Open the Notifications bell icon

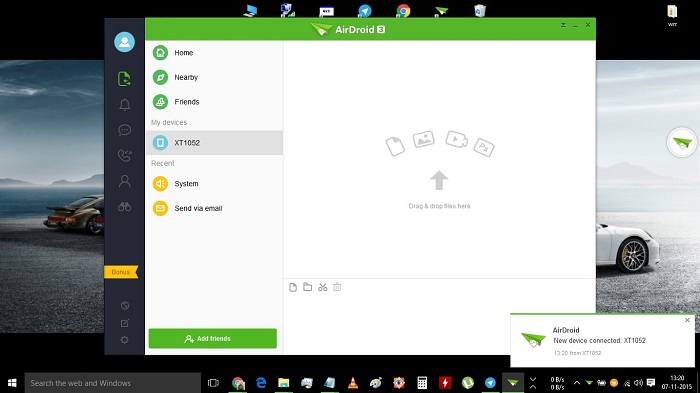pos(125,105)
